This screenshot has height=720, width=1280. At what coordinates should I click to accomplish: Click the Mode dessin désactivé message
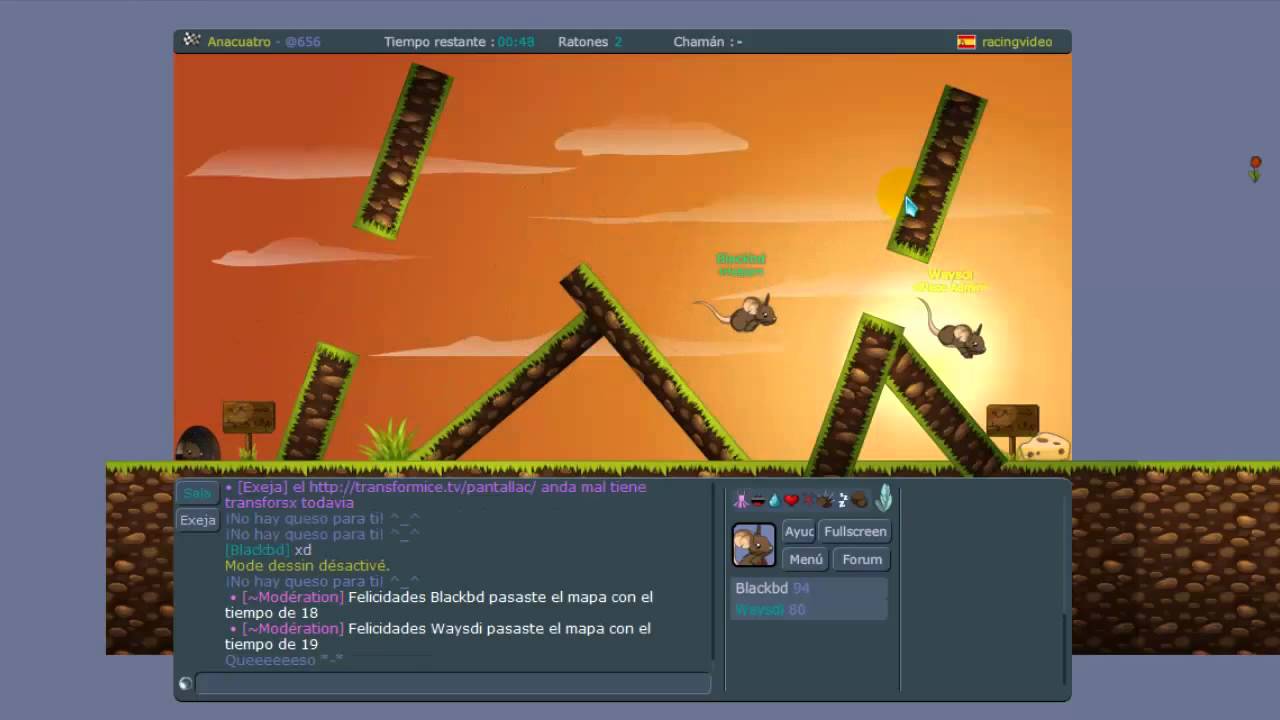tap(307, 565)
